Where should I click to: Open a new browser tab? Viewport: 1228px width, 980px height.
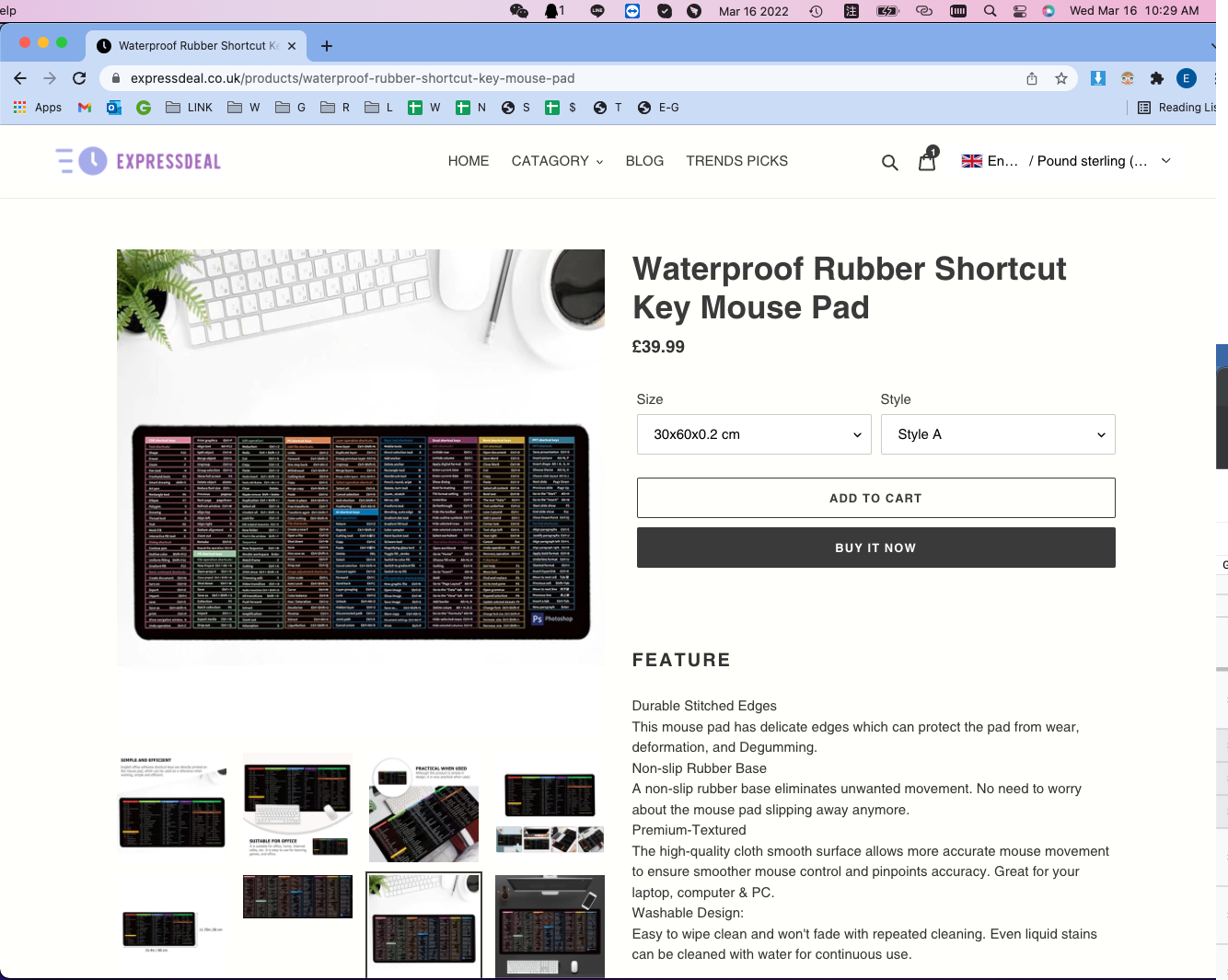327,45
